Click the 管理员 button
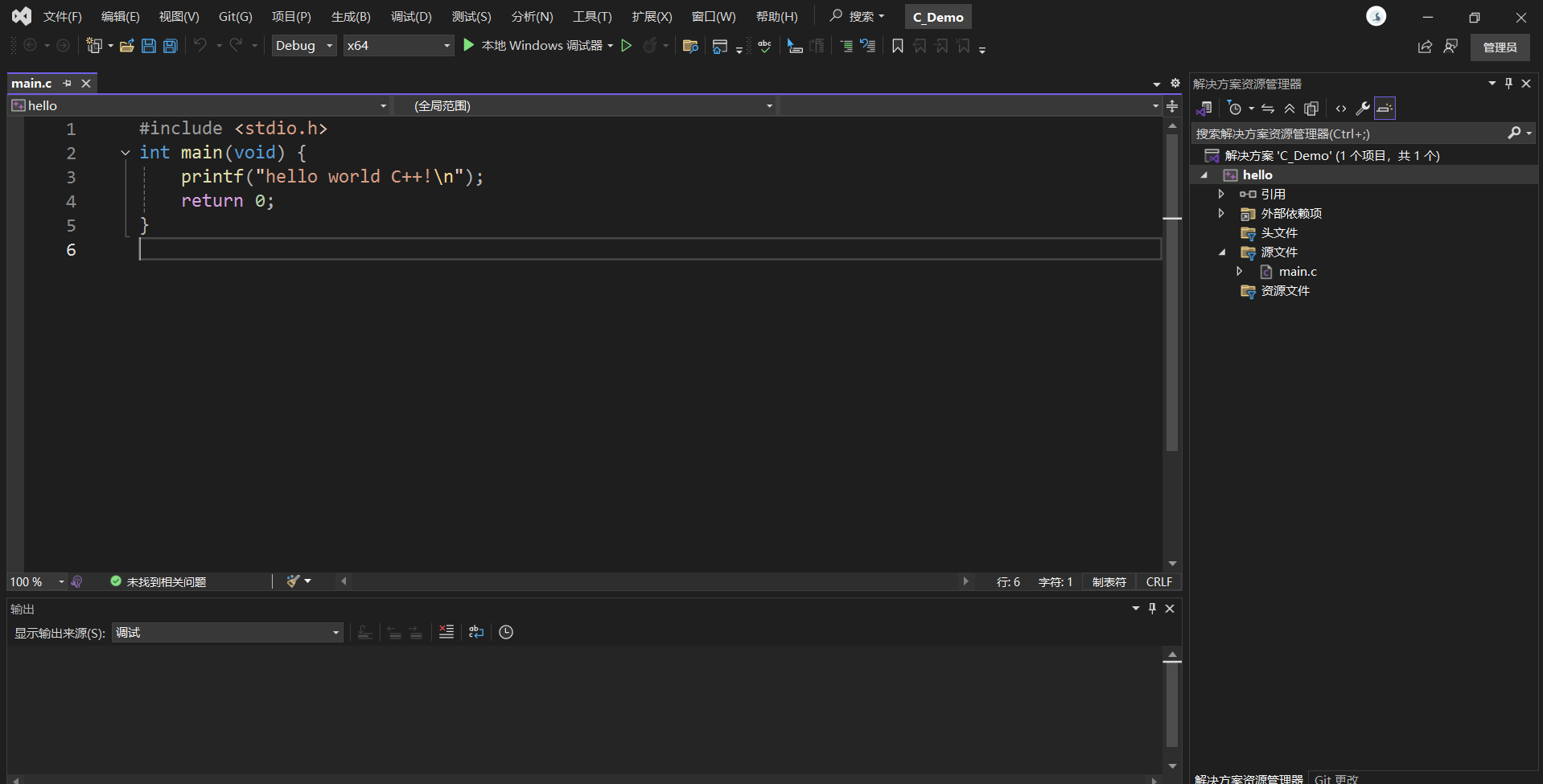 (x=1500, y=47)
